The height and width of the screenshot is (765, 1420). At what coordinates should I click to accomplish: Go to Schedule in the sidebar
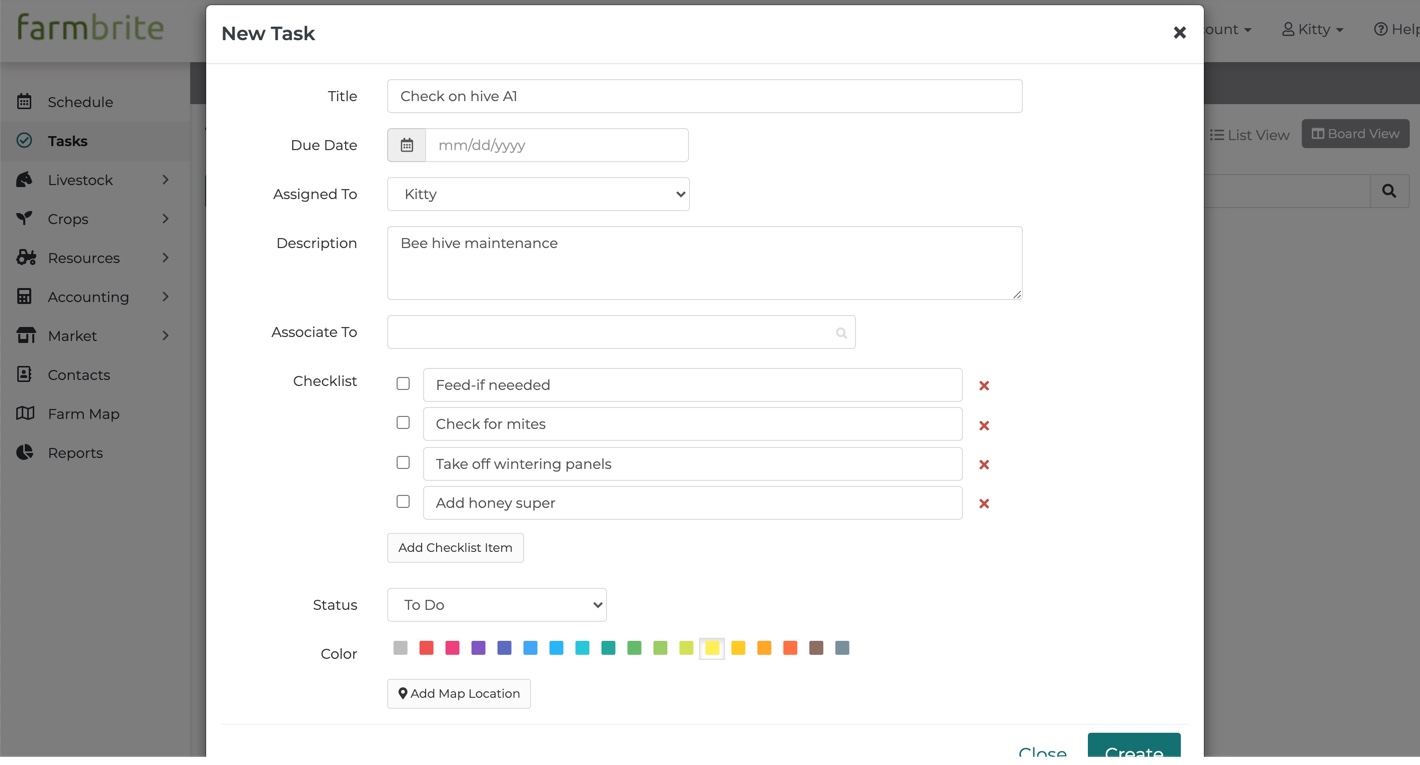pyautogui.click(x=80, y=102)
